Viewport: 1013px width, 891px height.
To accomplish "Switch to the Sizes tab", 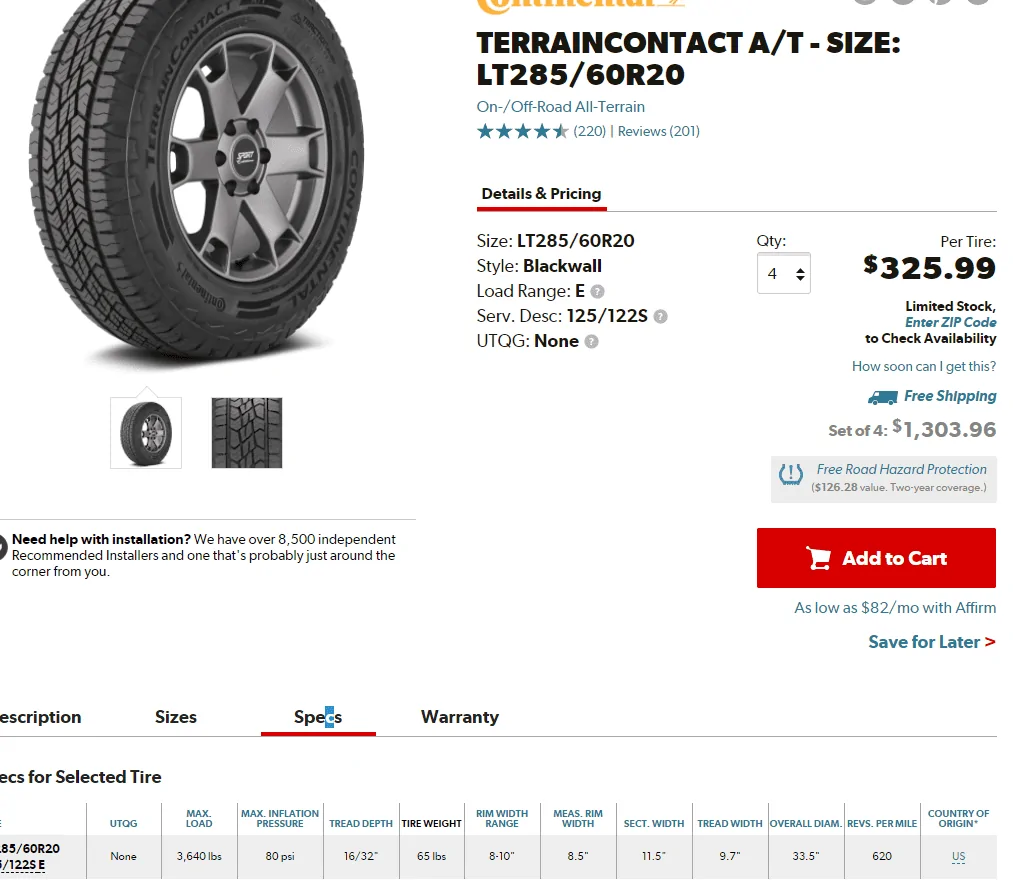I will 176,717.
